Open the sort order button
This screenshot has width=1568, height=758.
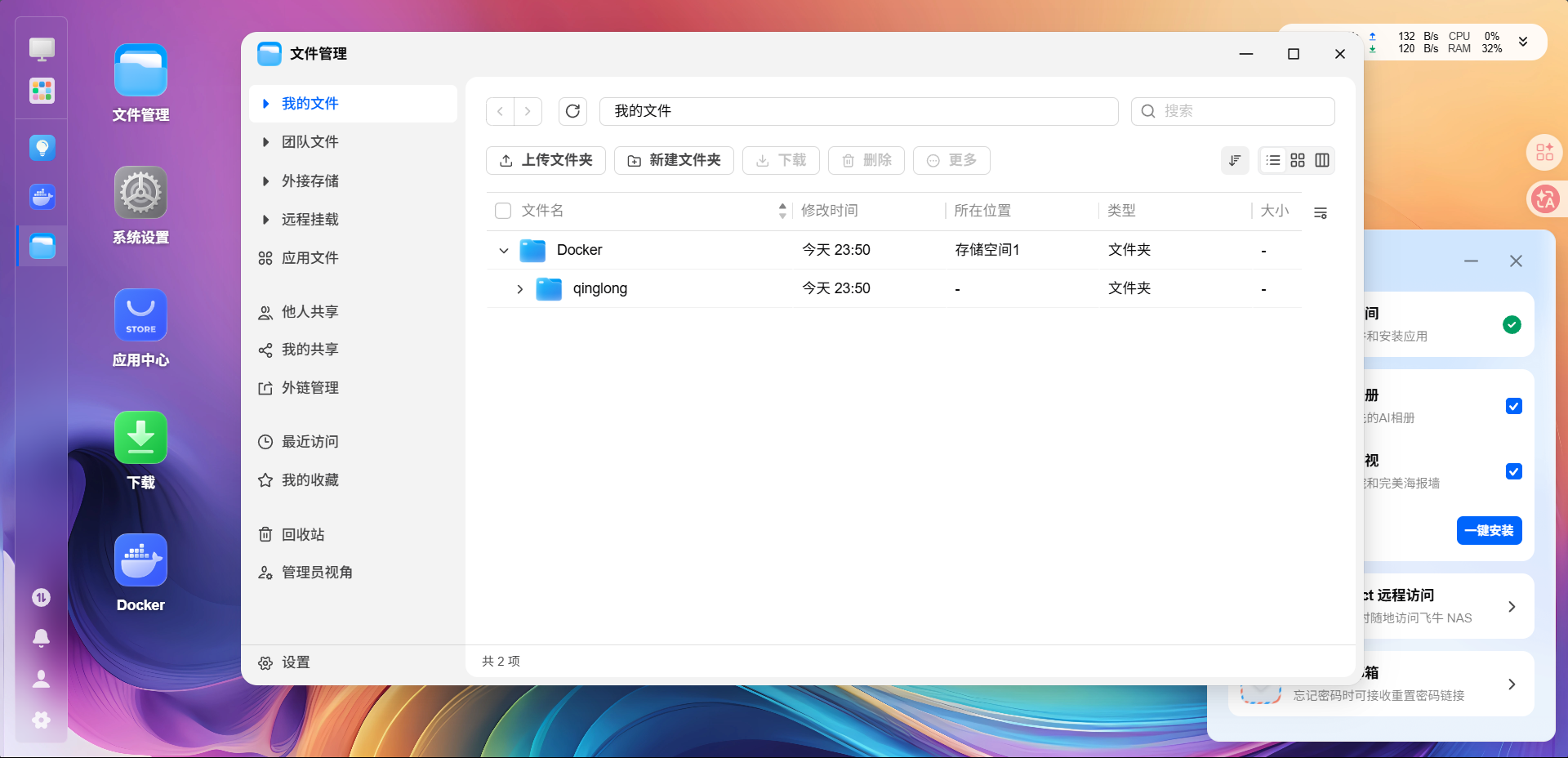point(1235,160)
